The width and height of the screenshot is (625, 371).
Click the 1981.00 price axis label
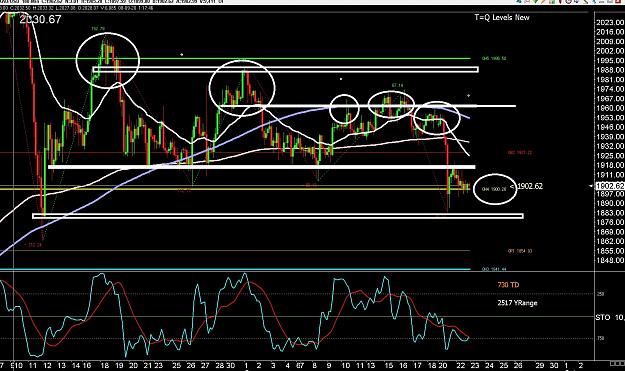610,79
